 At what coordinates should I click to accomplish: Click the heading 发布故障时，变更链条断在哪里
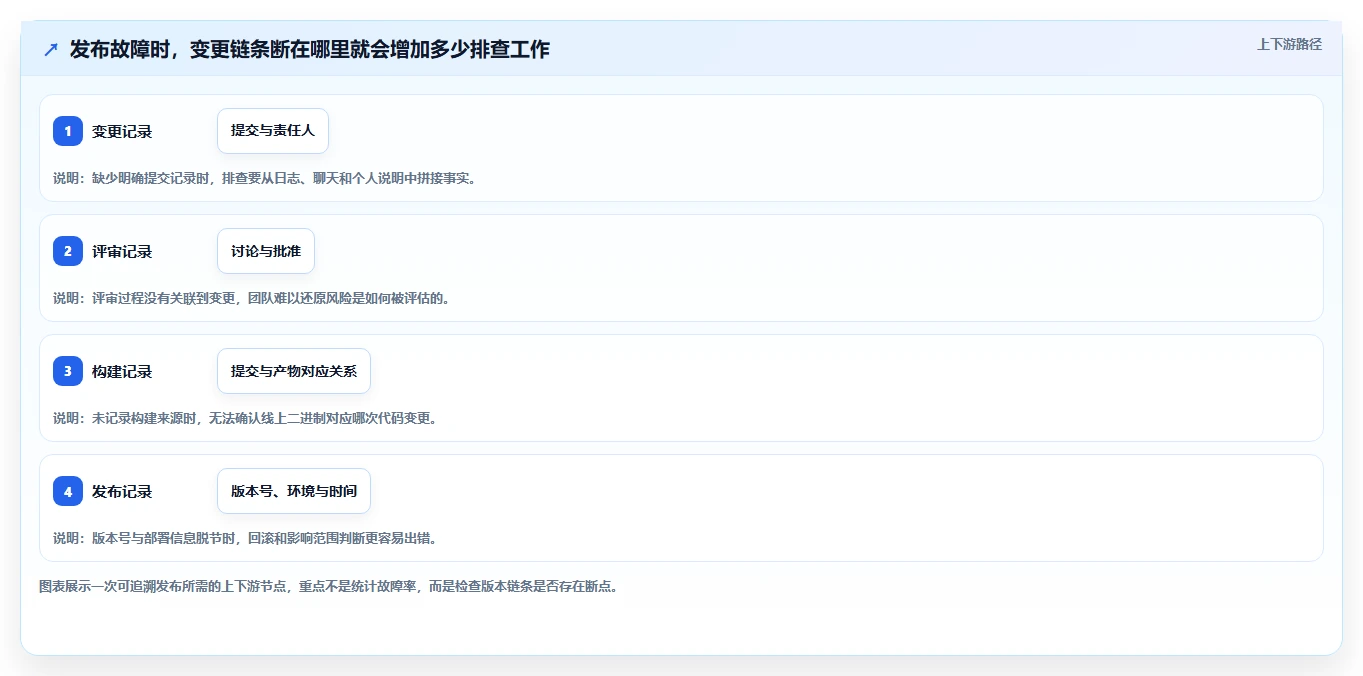click(x=310, y=49)
